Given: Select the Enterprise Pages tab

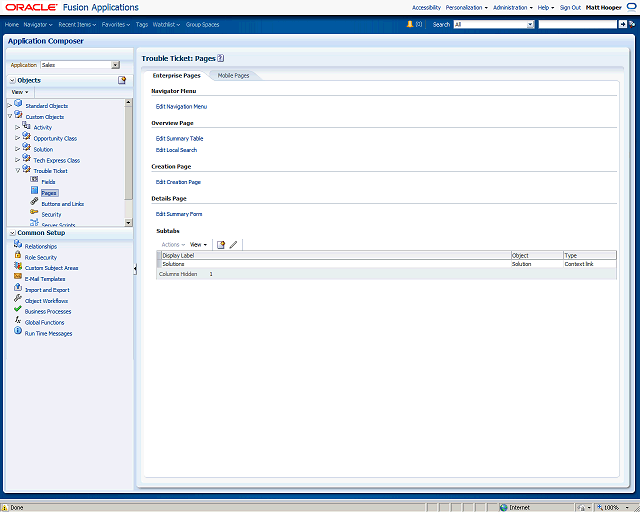Looking at the screenshot, I should click(176, 76).
